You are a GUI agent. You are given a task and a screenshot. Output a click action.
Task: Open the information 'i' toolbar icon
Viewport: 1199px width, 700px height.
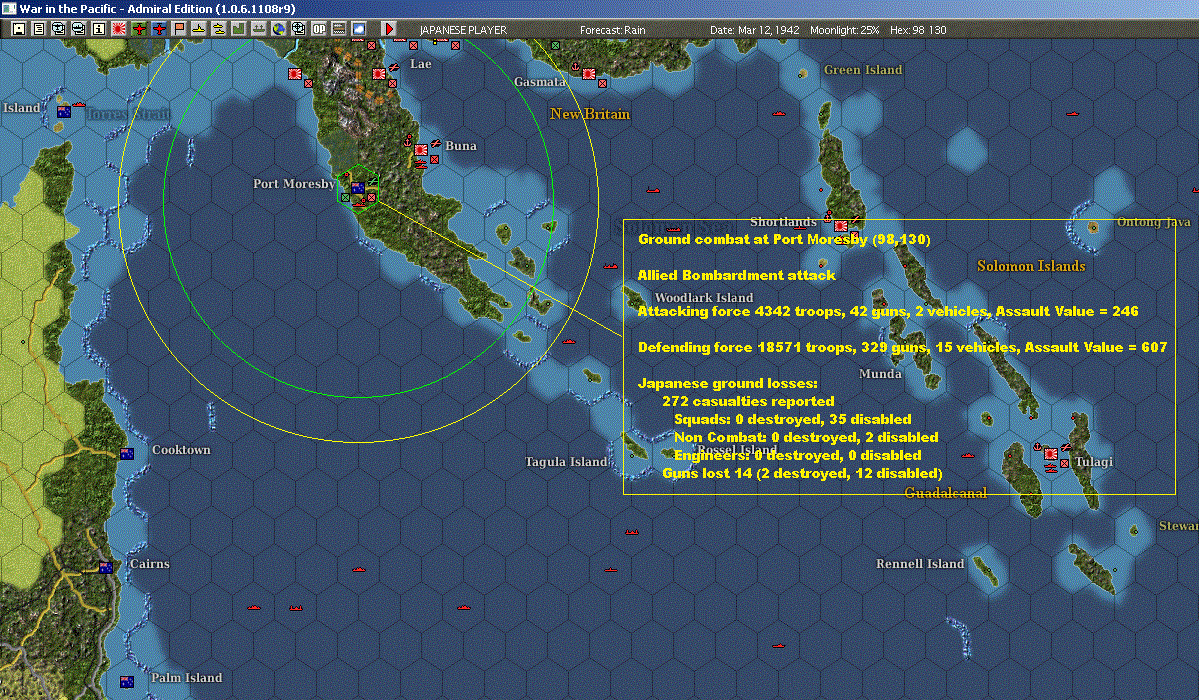pyautogui.click(x=99, y=29)
